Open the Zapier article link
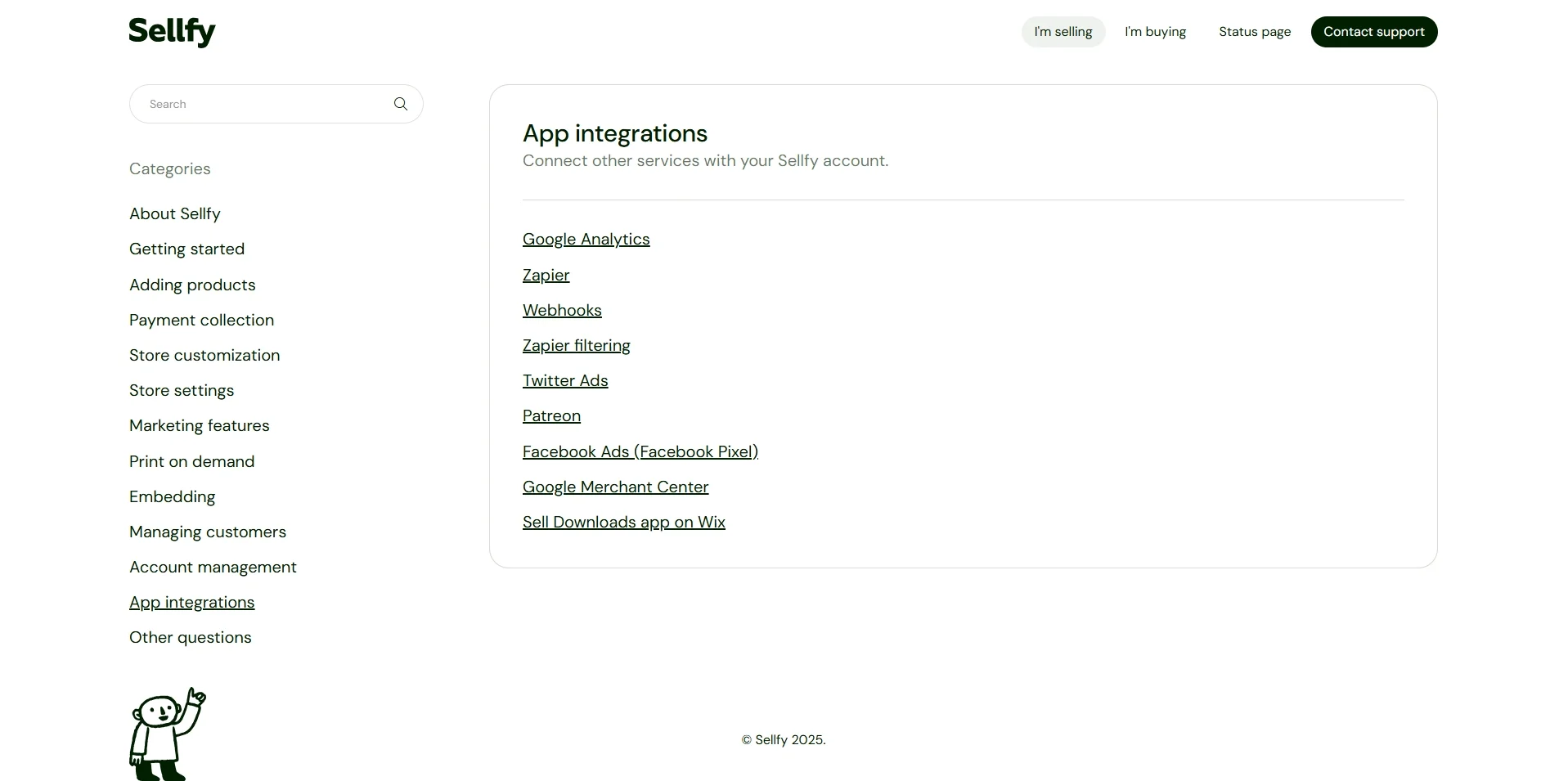Viewport: 1568px width, 781px height. coord(546,275)
